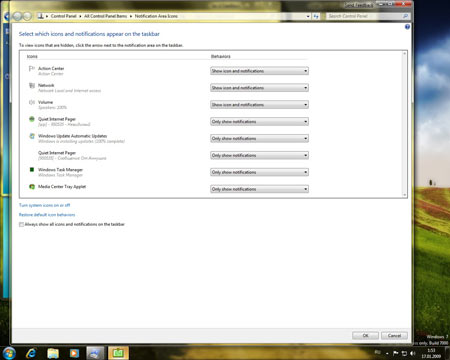Click the Network icon in icons list
Screen dimensions: 450x360
click(32, 86)
